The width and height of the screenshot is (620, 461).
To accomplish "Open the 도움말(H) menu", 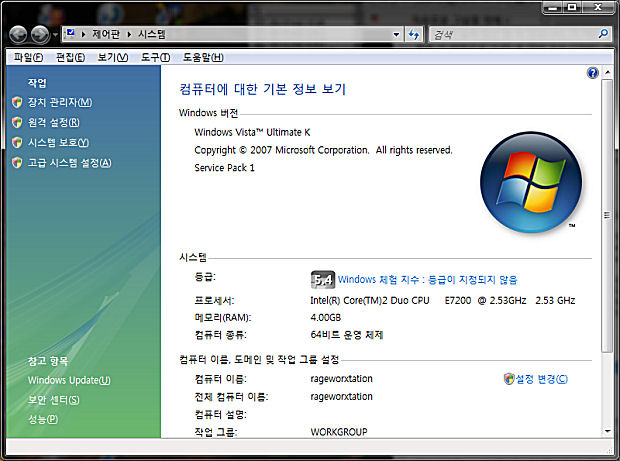I will click(x=203, y=57).
